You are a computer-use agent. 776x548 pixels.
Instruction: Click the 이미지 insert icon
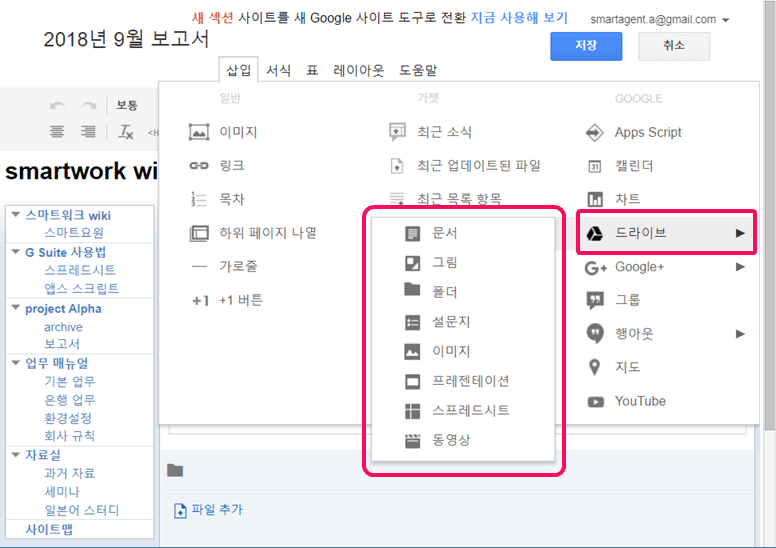click(199, 132)
